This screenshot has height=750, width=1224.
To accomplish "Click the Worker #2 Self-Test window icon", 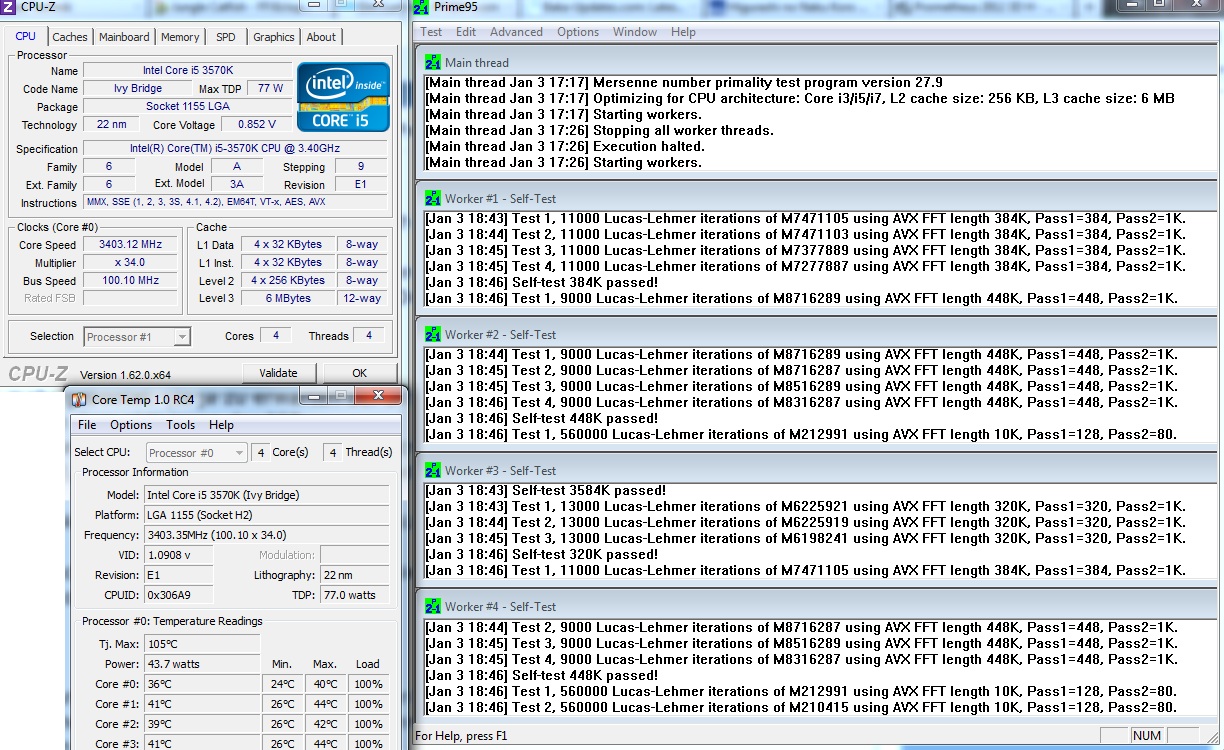I will (x=432, y=334).
